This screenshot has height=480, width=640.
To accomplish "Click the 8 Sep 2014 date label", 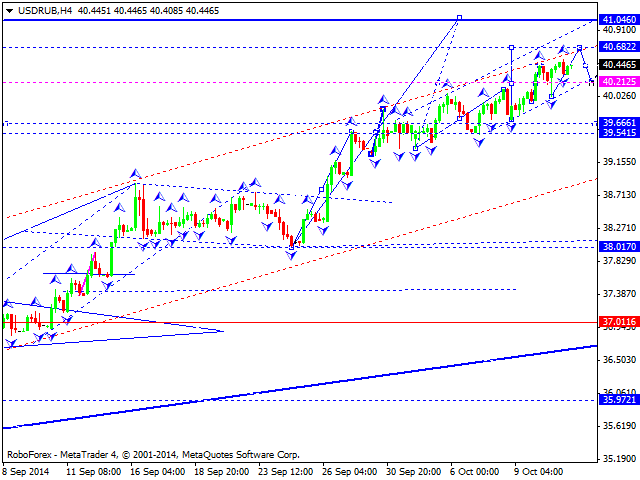I will 27,471.
